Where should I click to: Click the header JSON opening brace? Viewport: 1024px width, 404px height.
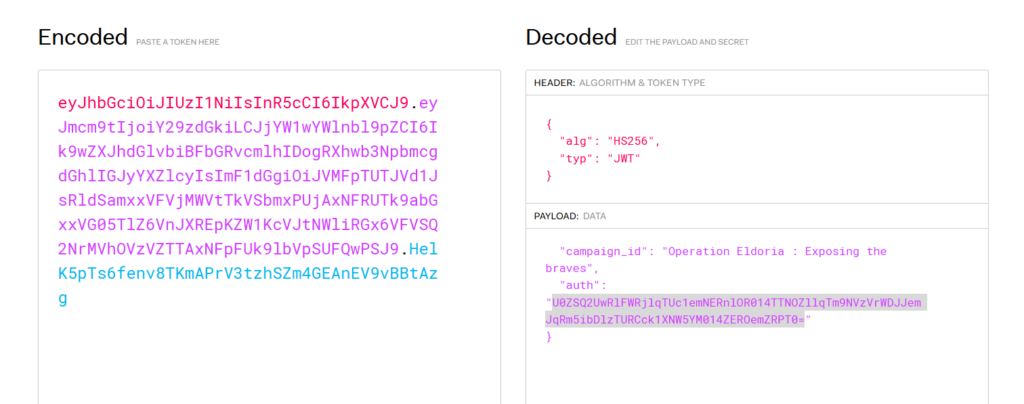click(549, 123)
